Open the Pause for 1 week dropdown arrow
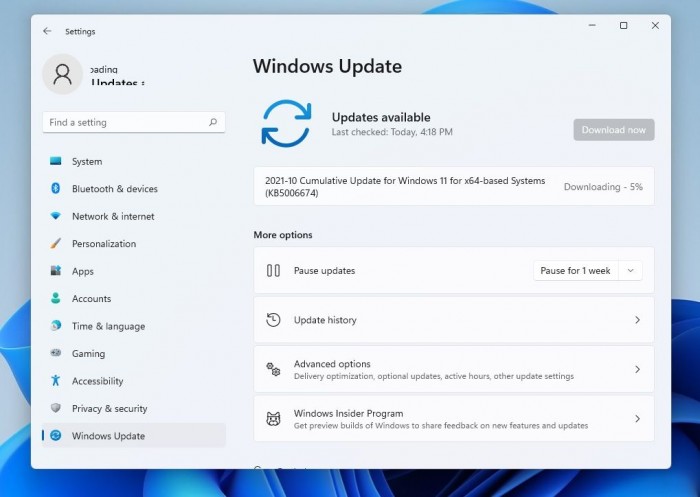The image size is (700, 497). (630, 271)
